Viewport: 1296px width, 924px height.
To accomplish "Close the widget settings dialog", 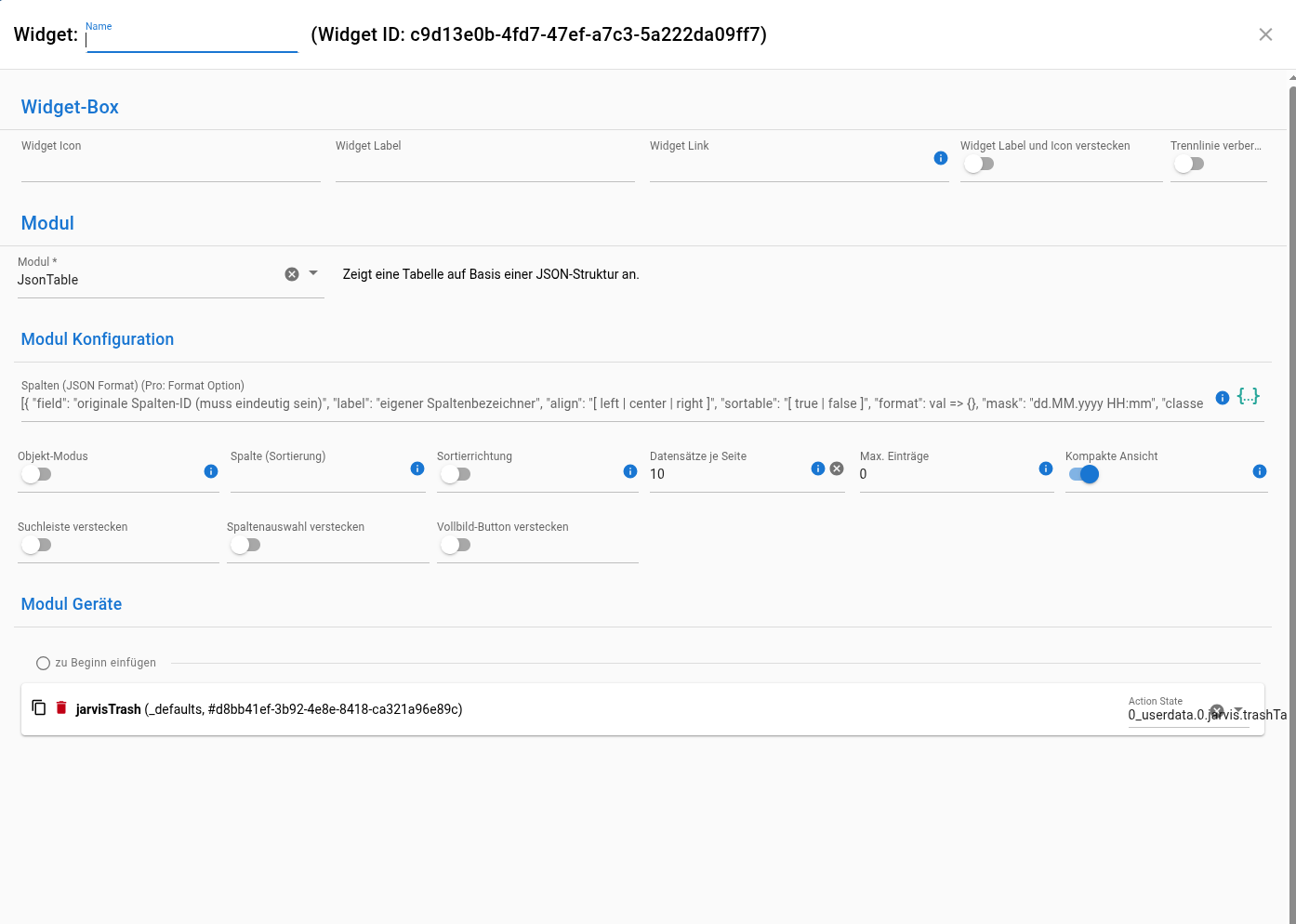I will point(1265,34).
